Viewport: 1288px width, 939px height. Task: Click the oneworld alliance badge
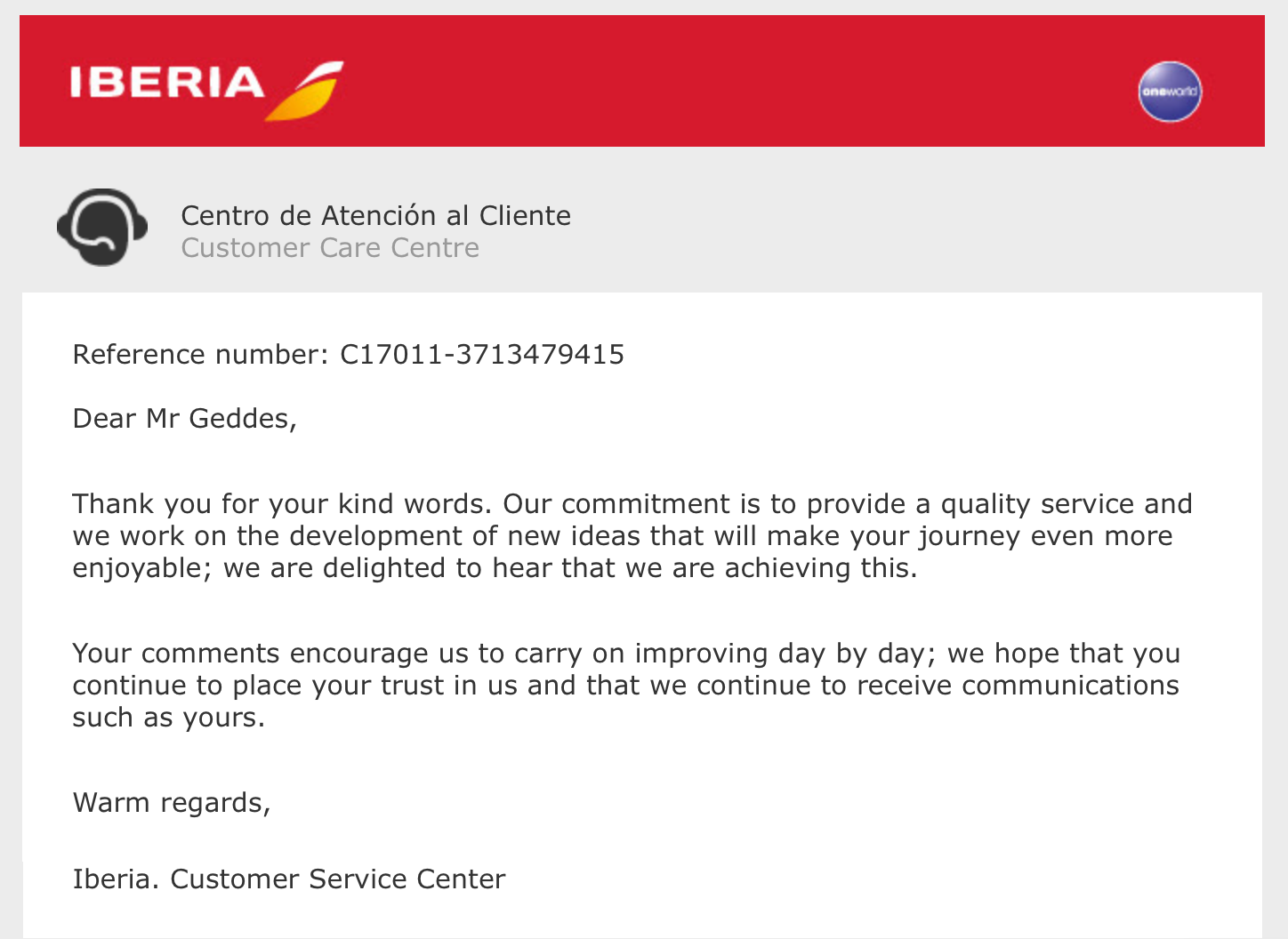pyautogui.click(x=1170, y=92)
